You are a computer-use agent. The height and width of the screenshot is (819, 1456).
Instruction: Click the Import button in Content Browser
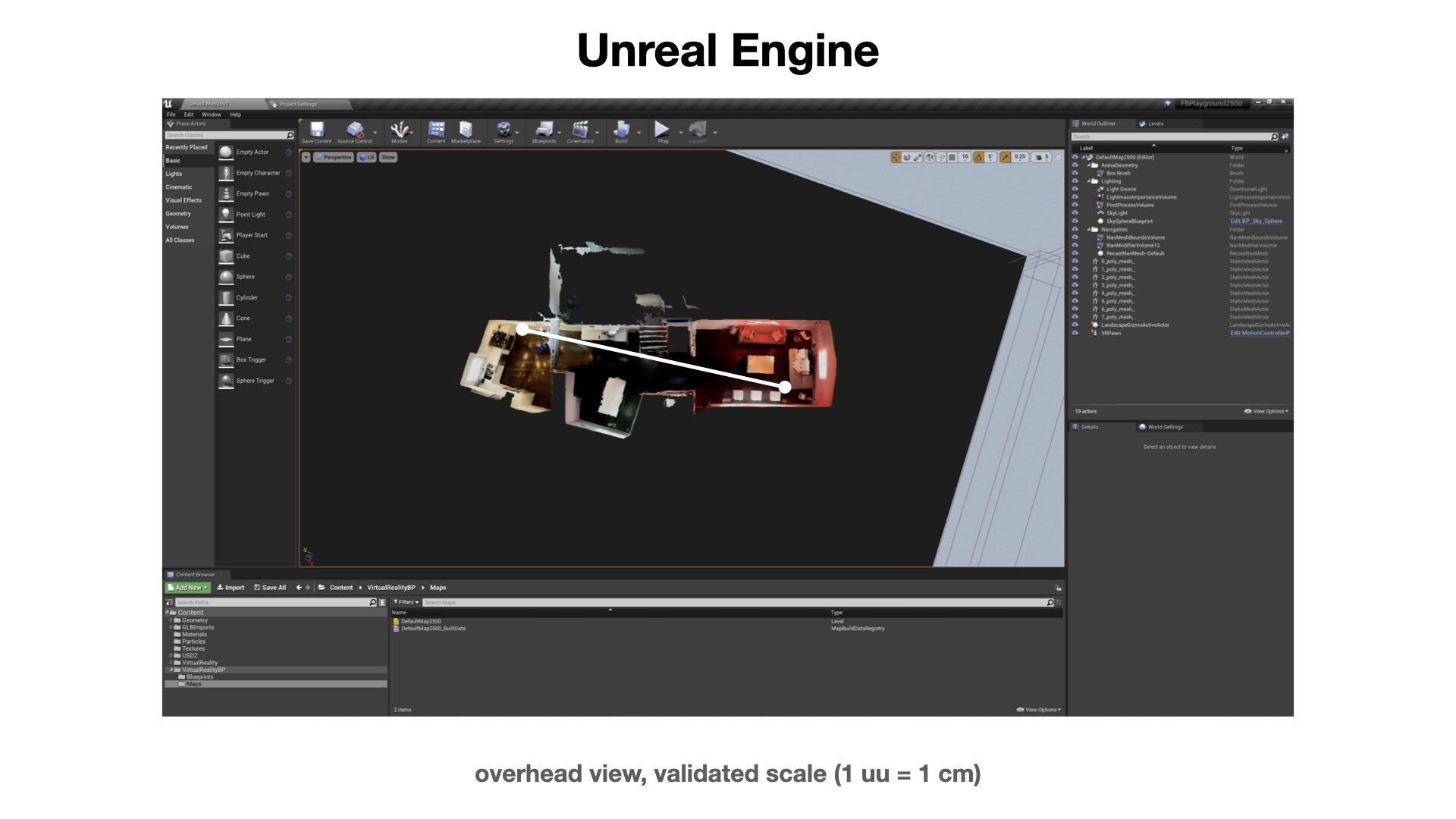point(231,588)
